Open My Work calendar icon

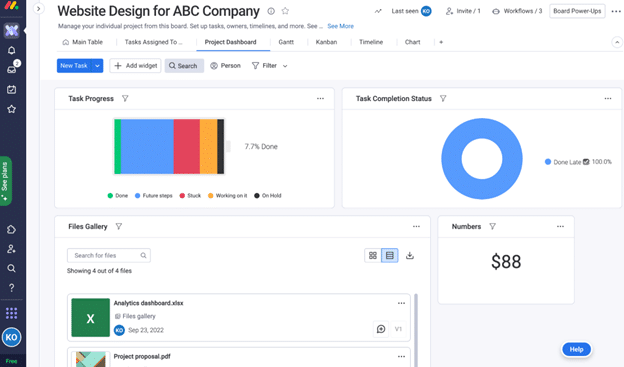[12, 90]
